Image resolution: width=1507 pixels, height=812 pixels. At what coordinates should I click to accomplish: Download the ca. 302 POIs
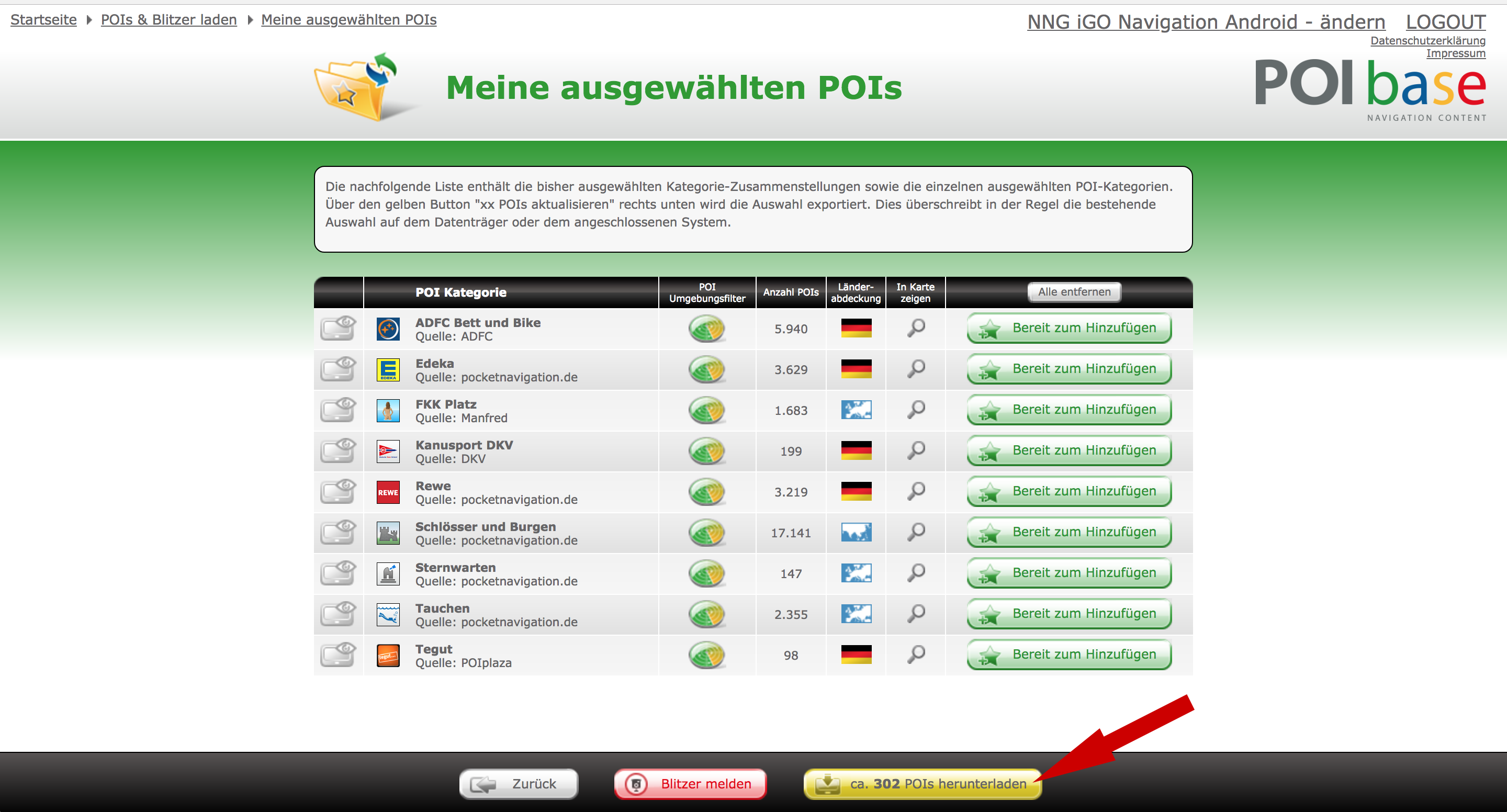[x=923, y=784]
